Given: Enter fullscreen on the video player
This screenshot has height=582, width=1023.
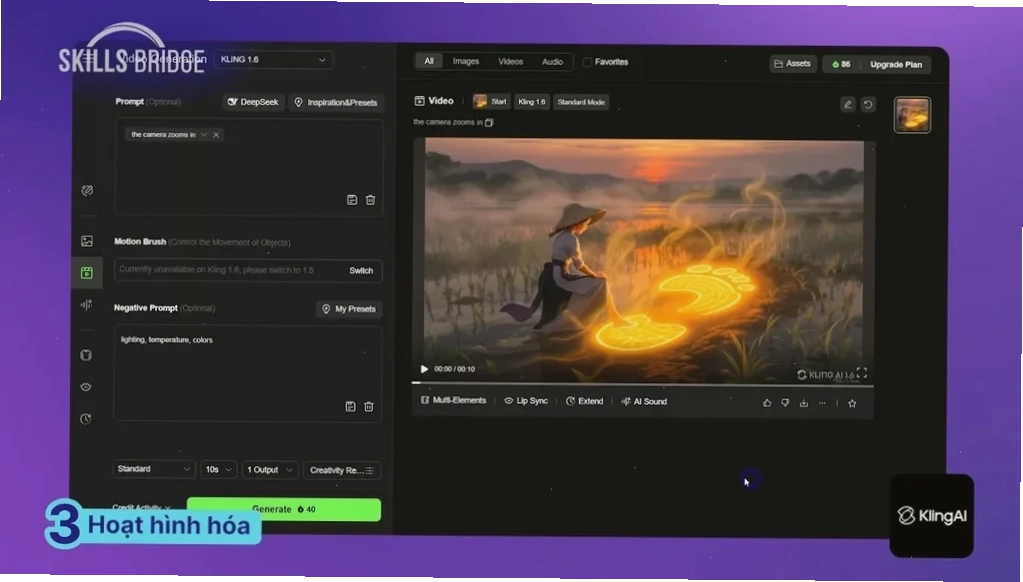Looking at the screenshot, I should [x=862, y=373].
